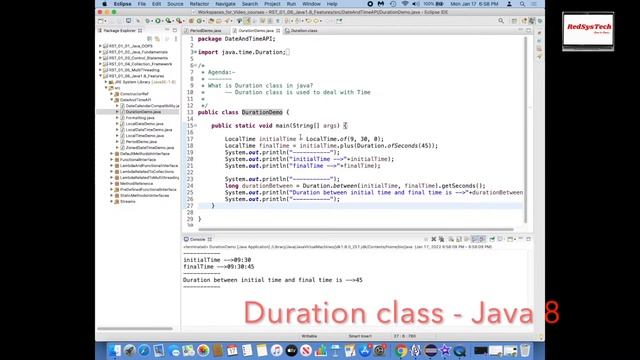Toggle Link with Editor in Package Explorer
640x360 pixels.
[157, 39]
